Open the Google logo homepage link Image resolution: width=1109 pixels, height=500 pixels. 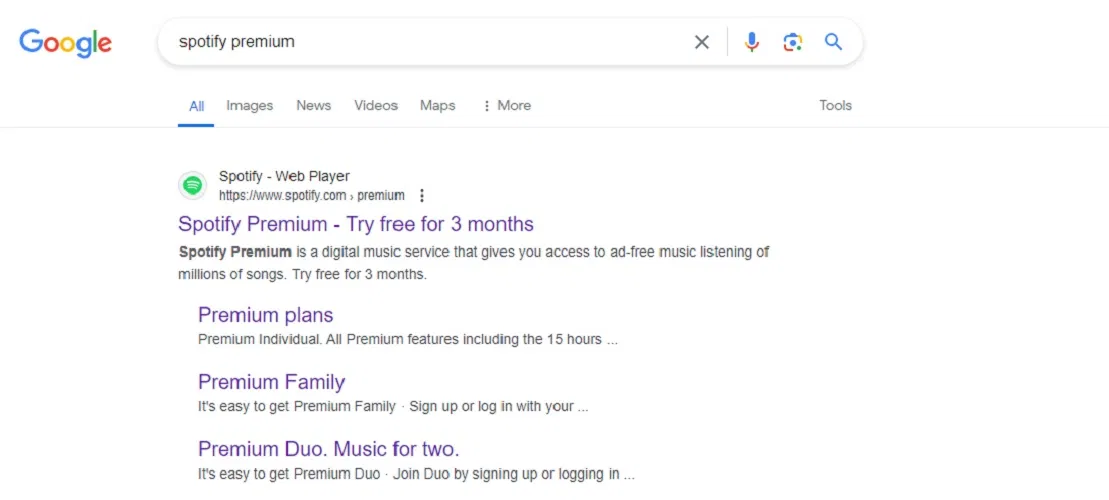click(65, 42)
